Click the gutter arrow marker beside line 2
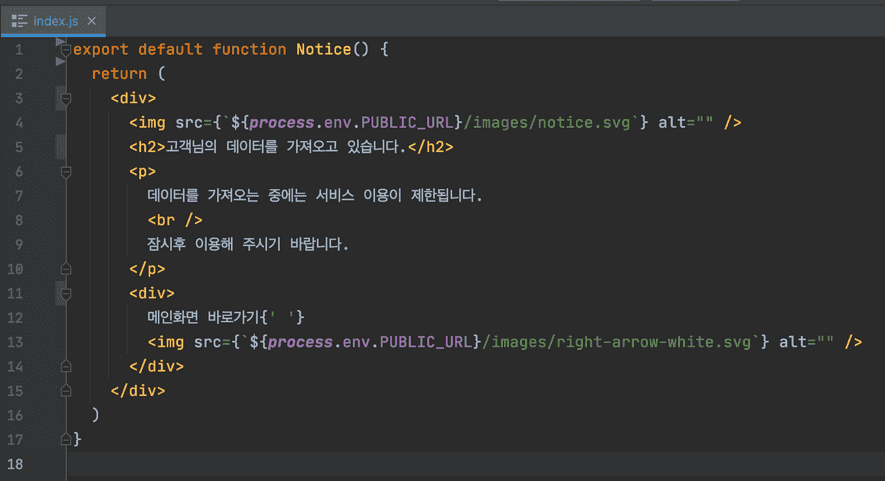This screenshot has width=885, height=481. [60, 63]
